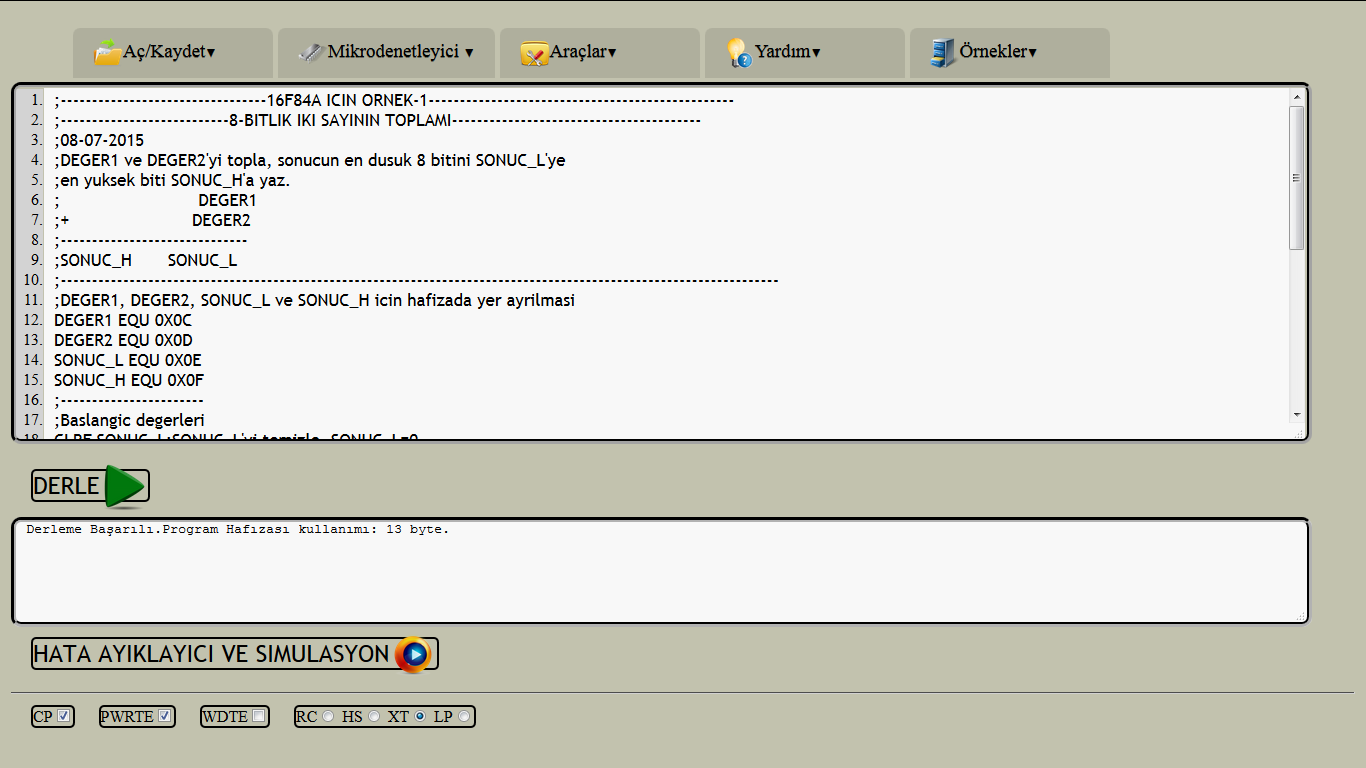Click the HATA AYIKLAYICI VE SIMULASYON text
This screenshot has width=1366, height=768.
coord(211,654)
